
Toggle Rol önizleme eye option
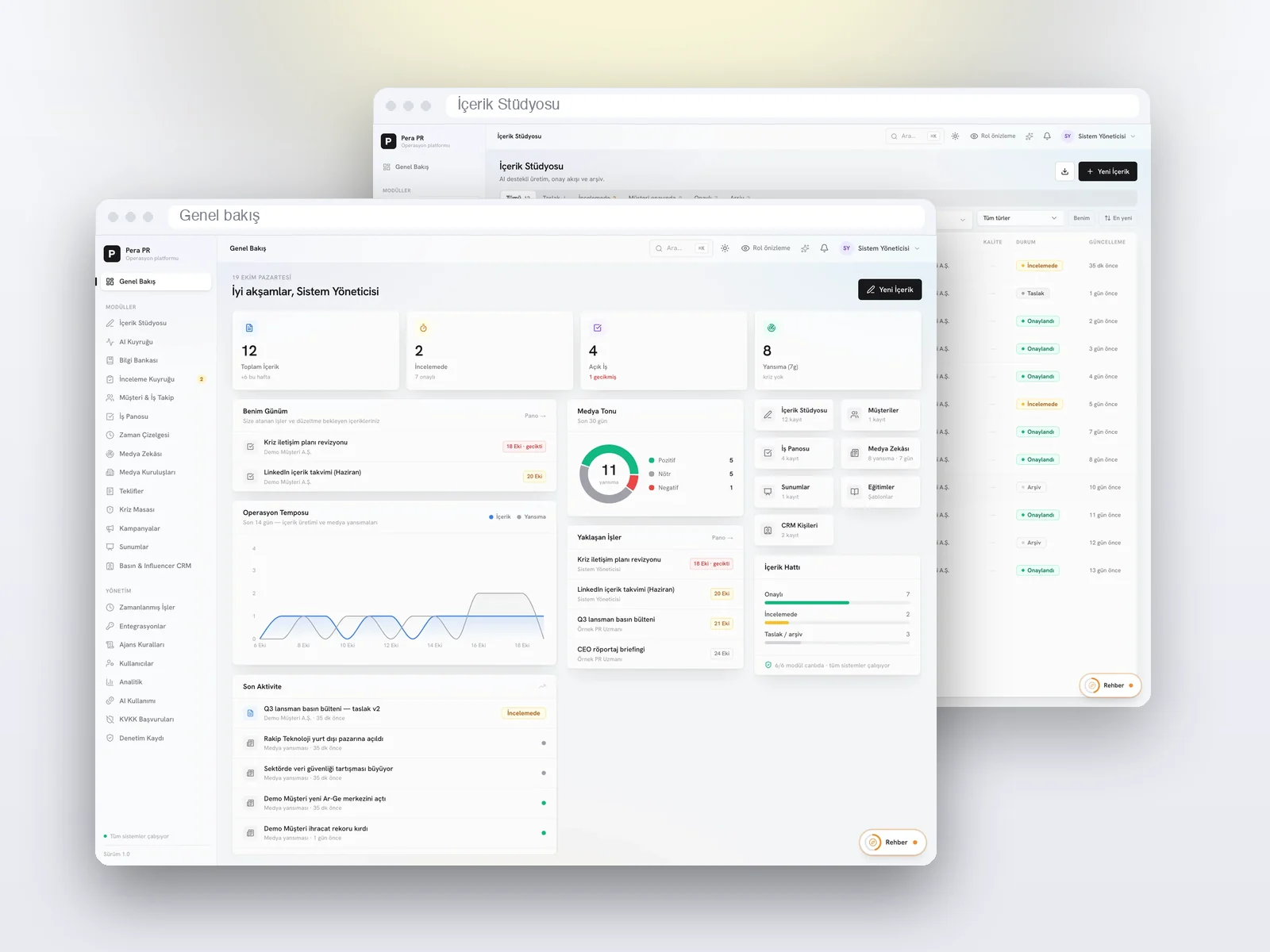coord(766,248)
